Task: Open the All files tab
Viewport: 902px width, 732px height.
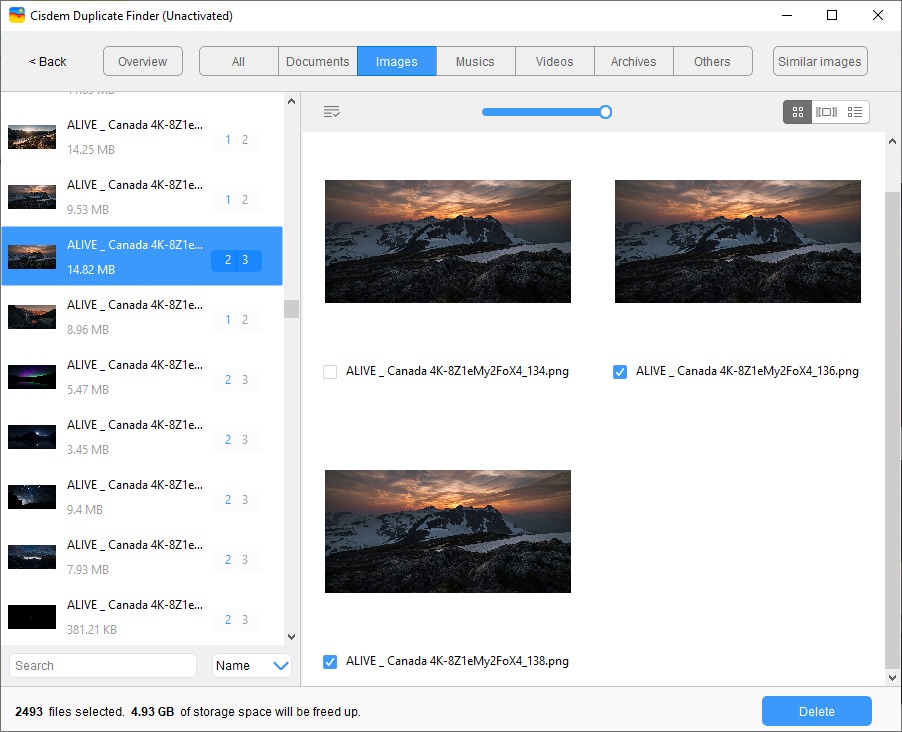Action: coord(238,61)
